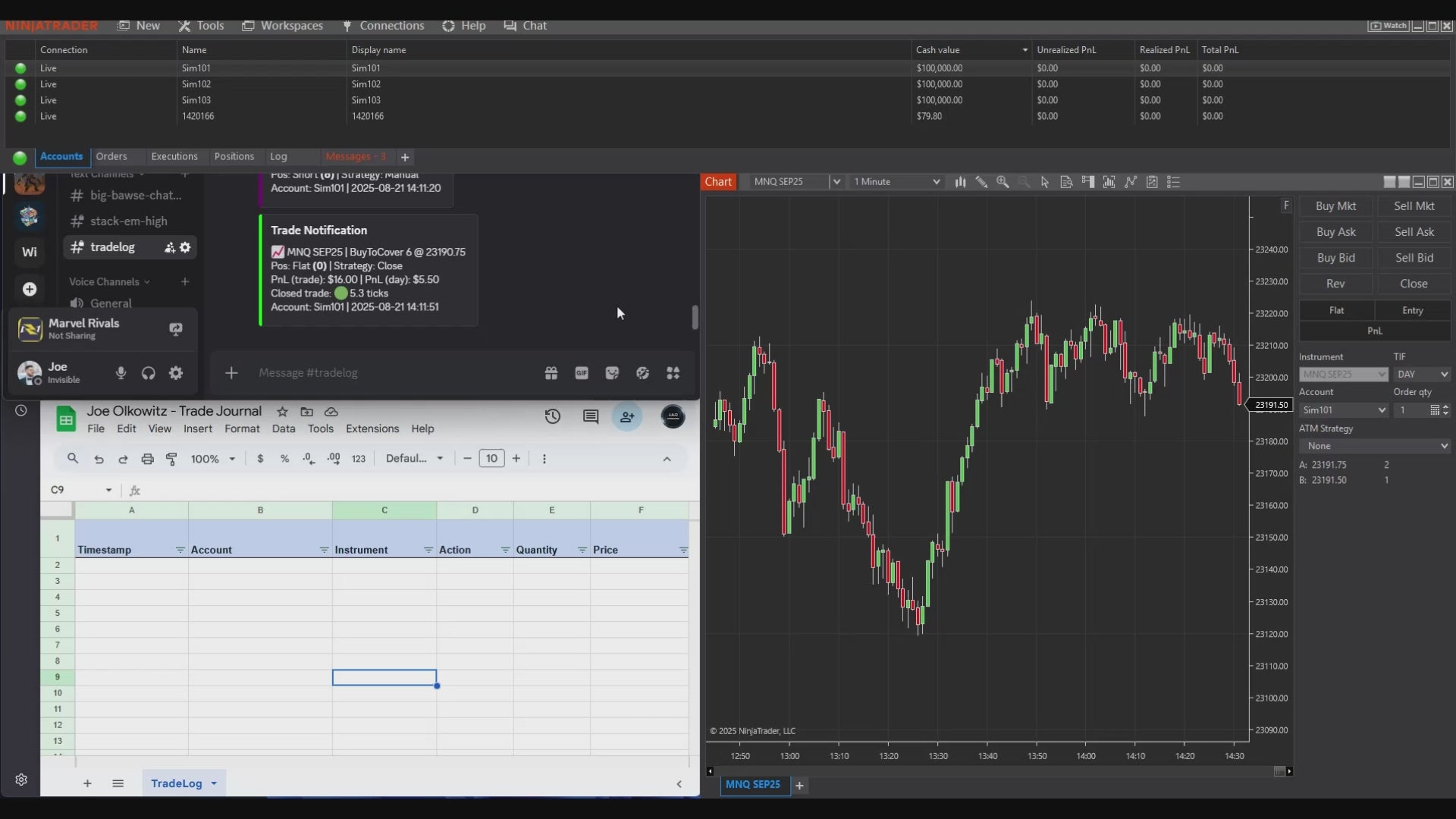Image resolution: width=1456 pixels, height=819 pixels.
Task: Switch to the Orders tab
Action: click(x=111, y=156)
